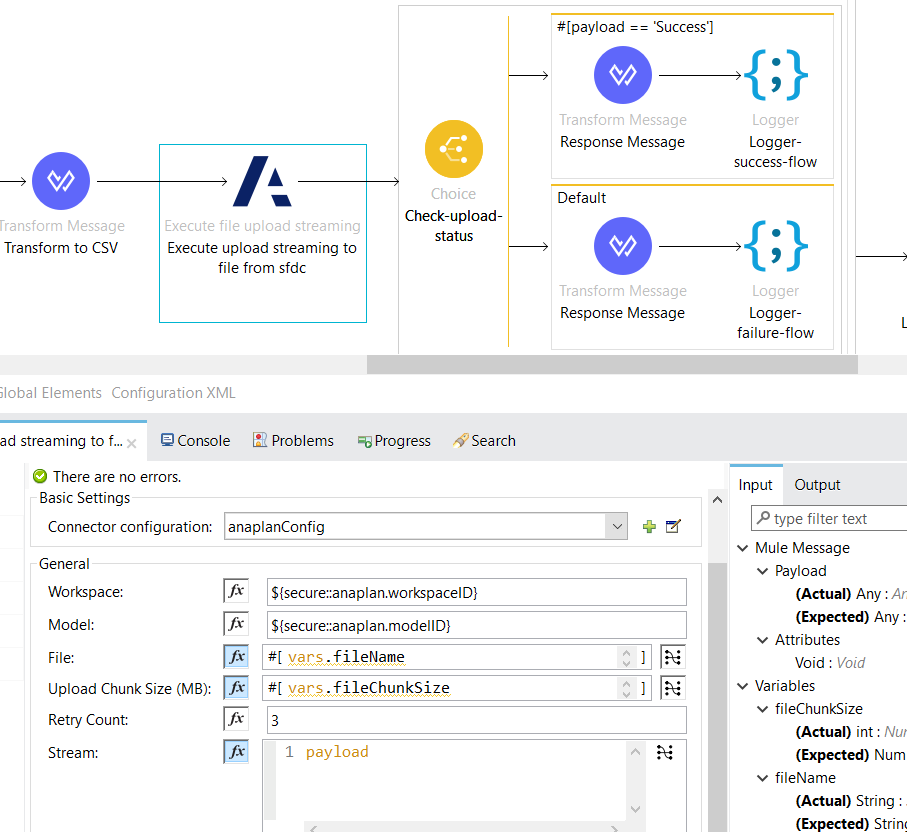Toggle fx expression mode for Stream

point(236,752)
